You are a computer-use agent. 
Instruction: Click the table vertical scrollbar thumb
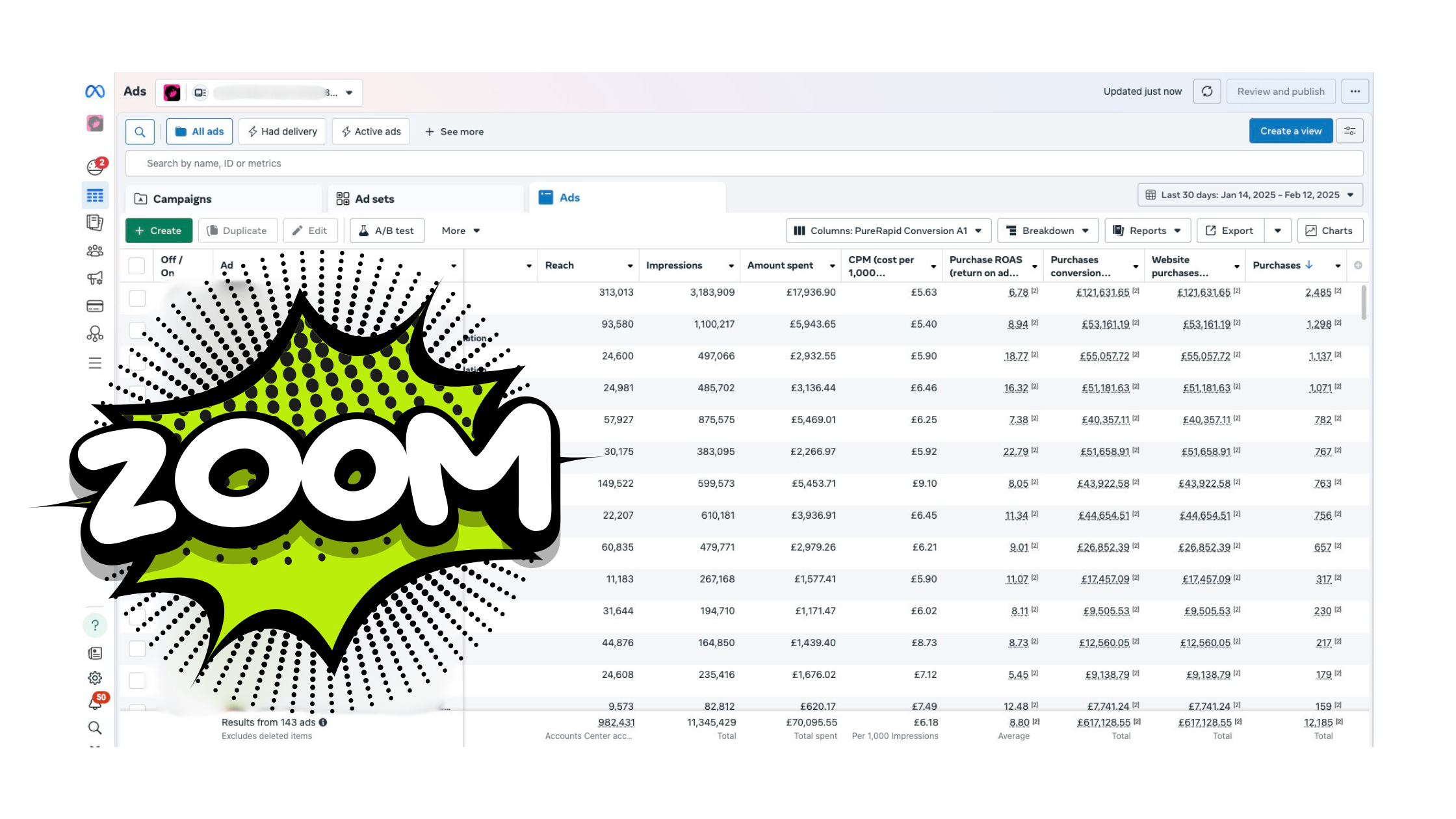click(1364, 302)
